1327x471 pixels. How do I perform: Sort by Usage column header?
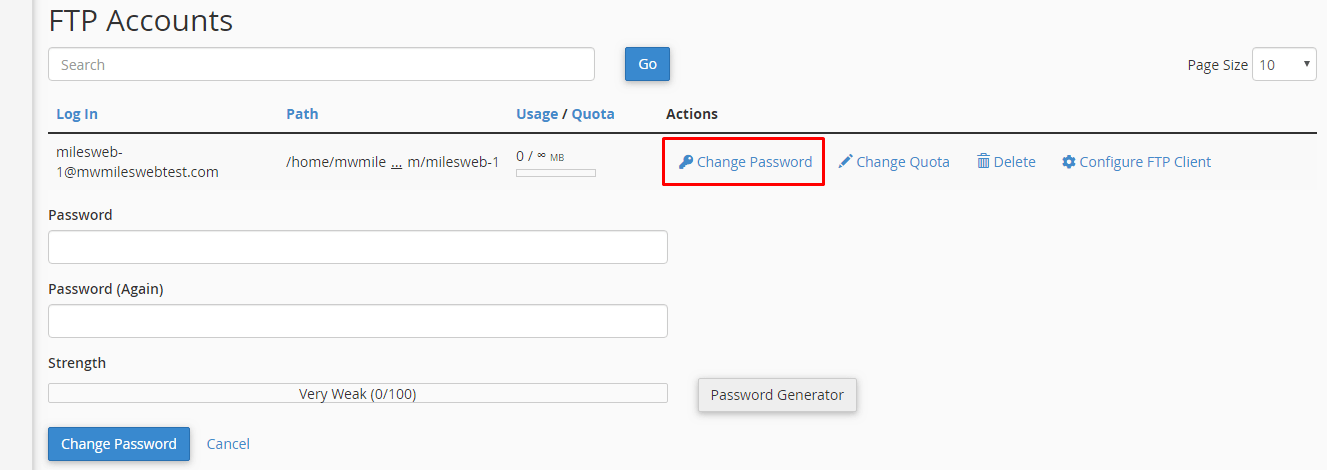tap(537, 114)
